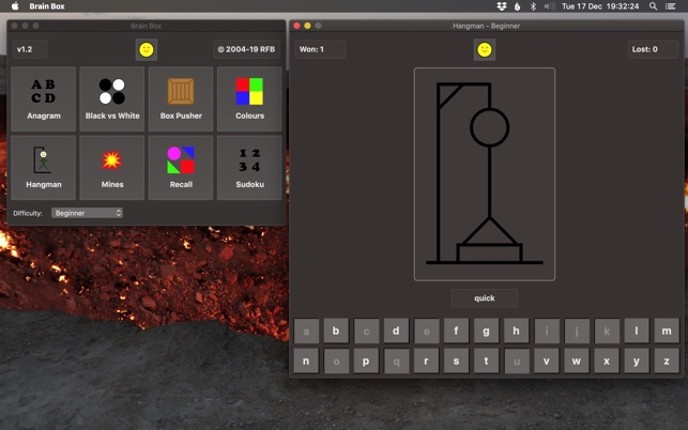The height and width of the screenshot is (430, 688).
Task: Open Spotlight search in menu bar
Action: pos(653,6)
